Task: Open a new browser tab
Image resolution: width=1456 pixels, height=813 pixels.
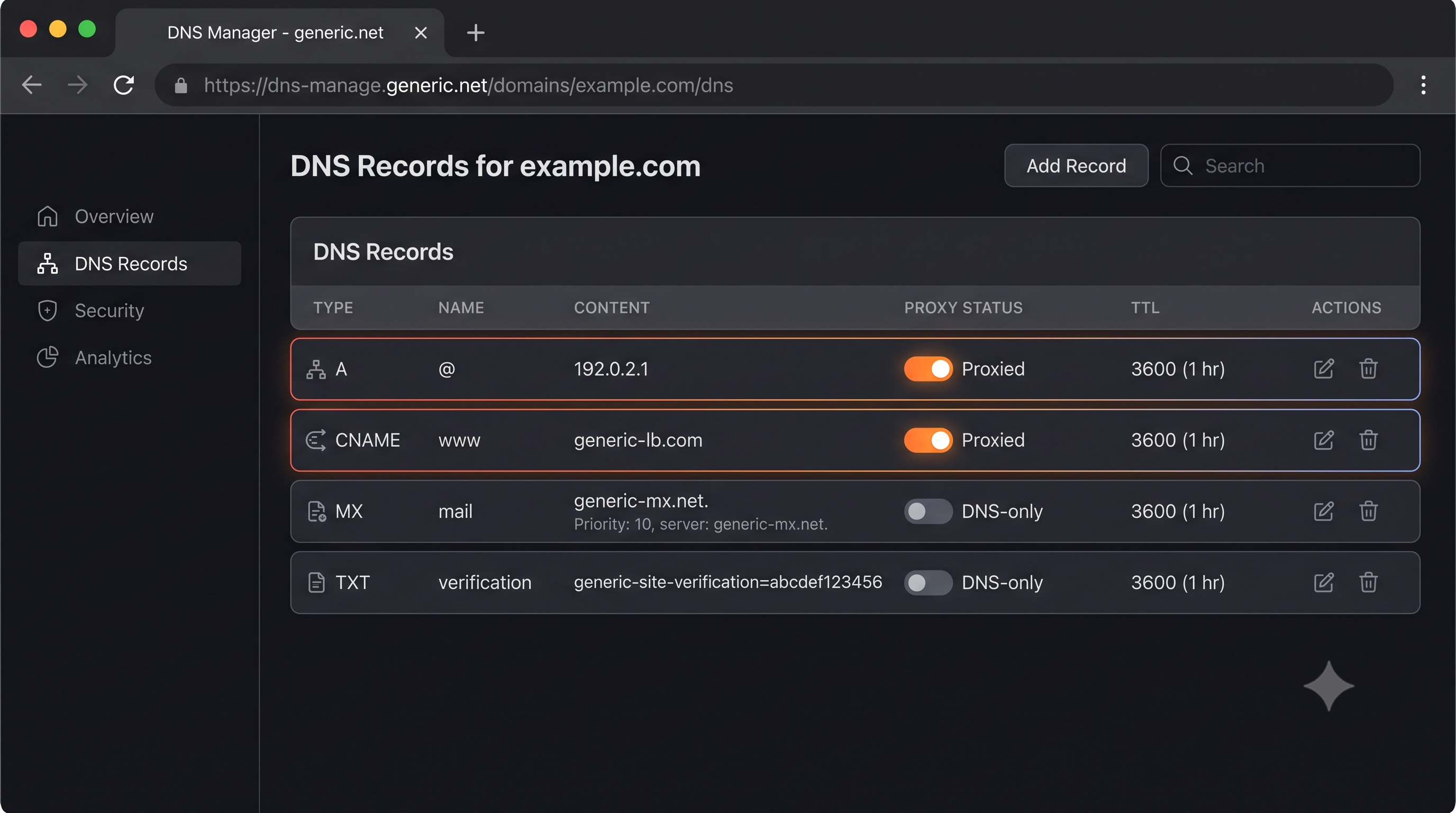Action: (476, 33)
